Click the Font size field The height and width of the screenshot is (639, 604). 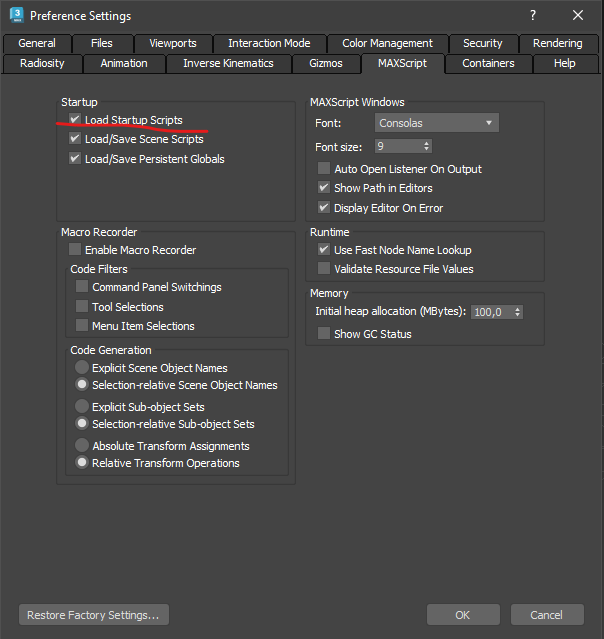[398, 146]
